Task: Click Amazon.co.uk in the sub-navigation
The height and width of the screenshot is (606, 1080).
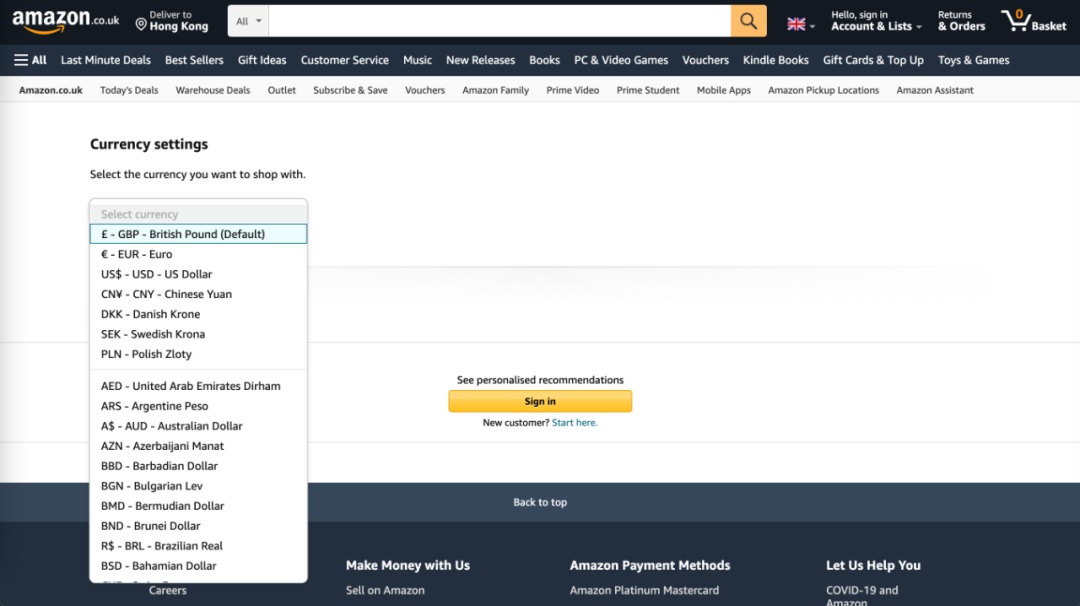Action: pos(50,90)
